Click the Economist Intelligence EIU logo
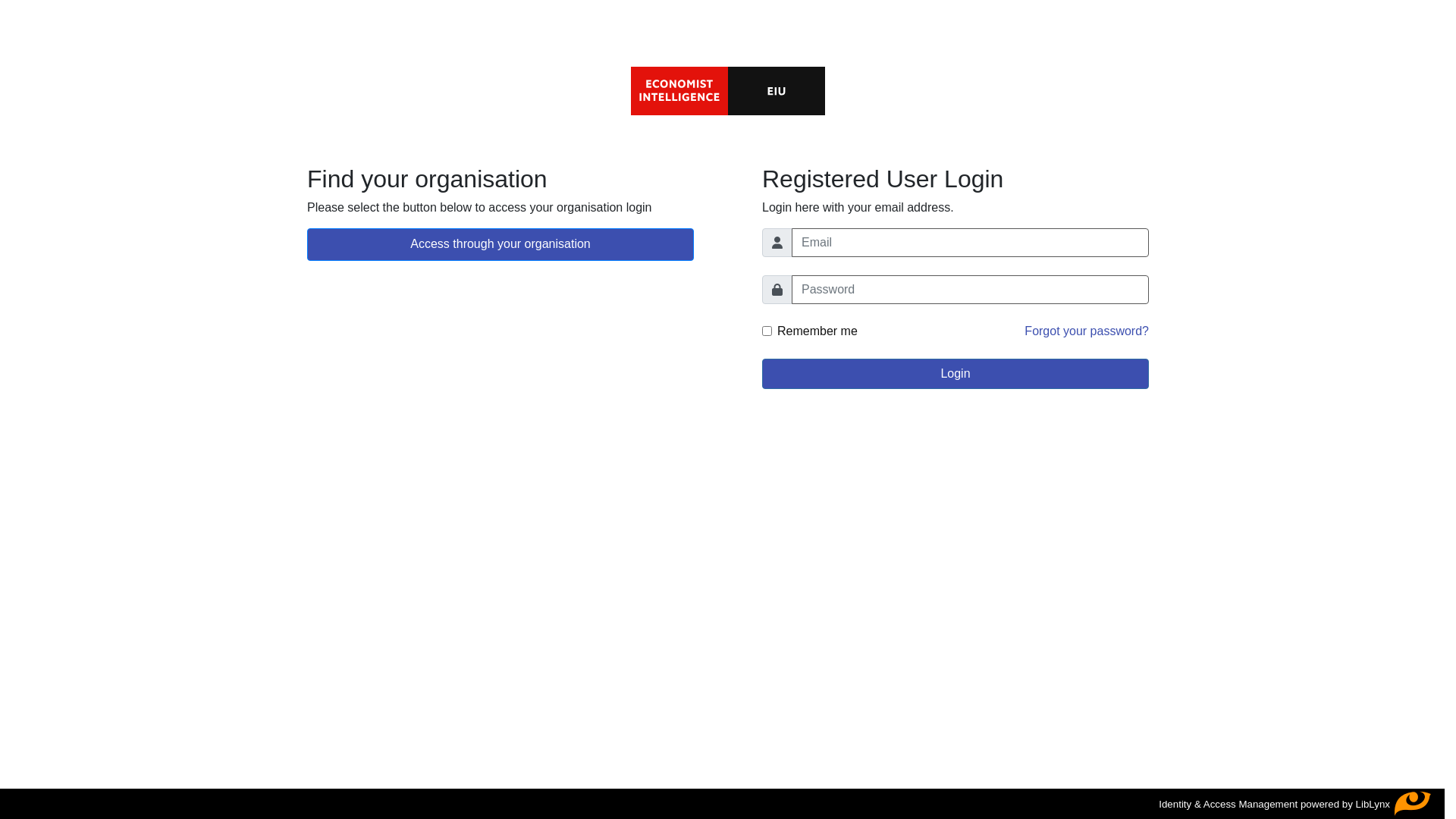This screenshot has width=1456, height=819. click(728, 91)
